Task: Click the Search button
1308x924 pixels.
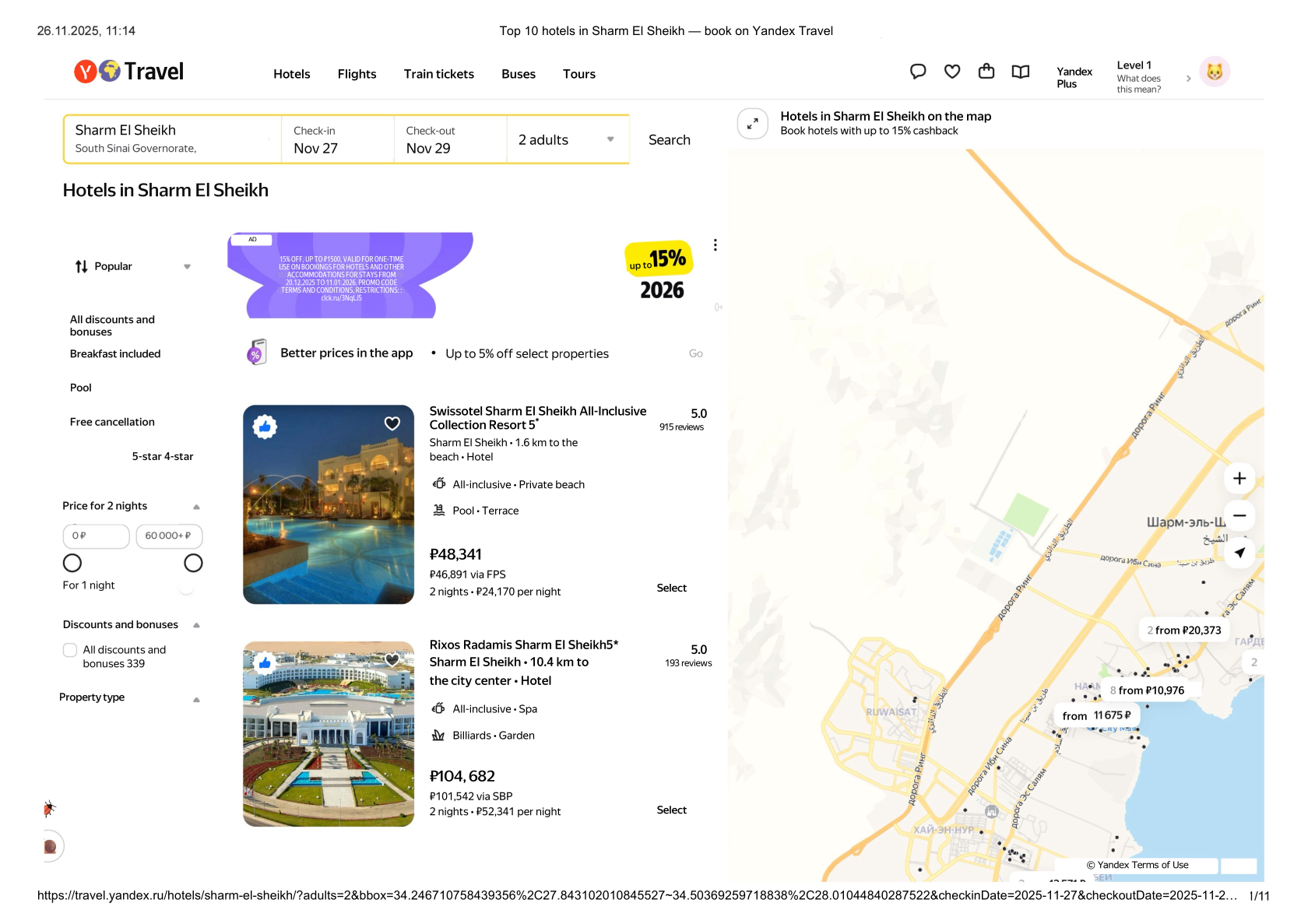Action: pos(670,140)
